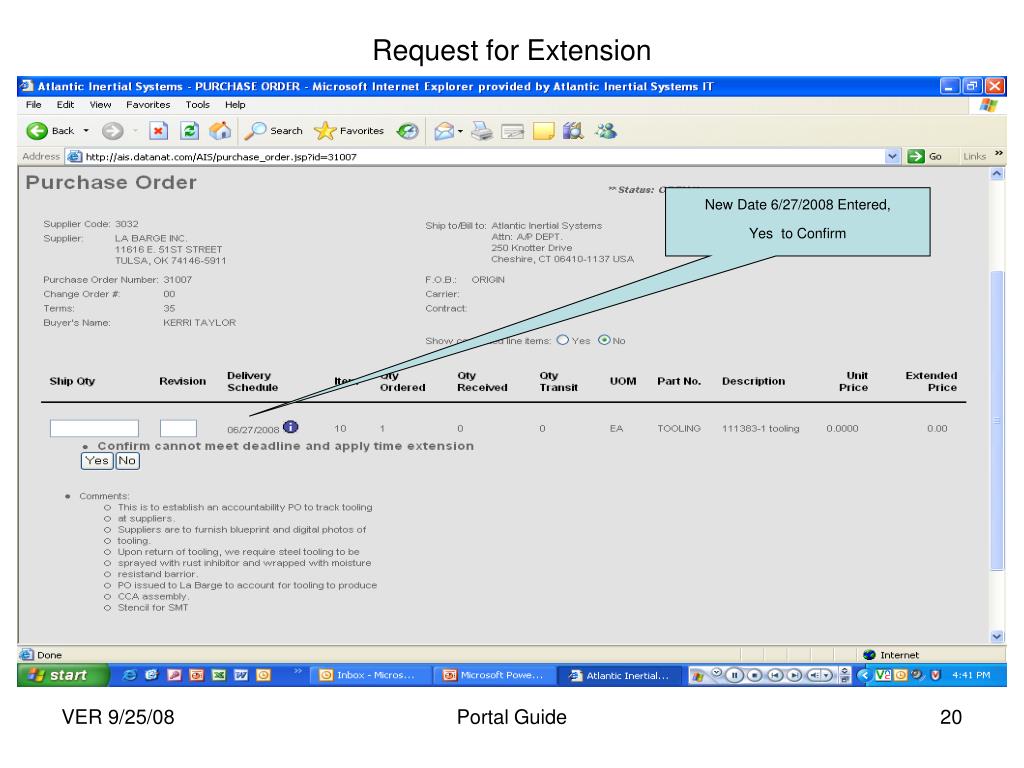Click the green Go arrow button
This screenshot has width=1024, height=768.
point(916,156)
